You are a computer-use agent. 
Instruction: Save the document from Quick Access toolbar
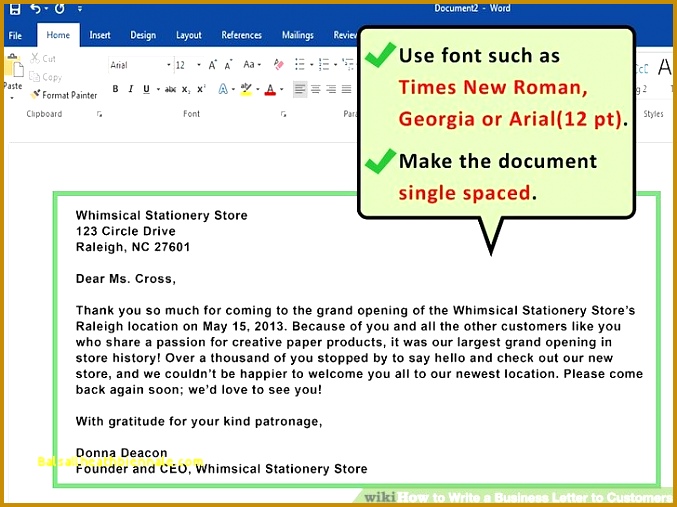tap(15, 9)
